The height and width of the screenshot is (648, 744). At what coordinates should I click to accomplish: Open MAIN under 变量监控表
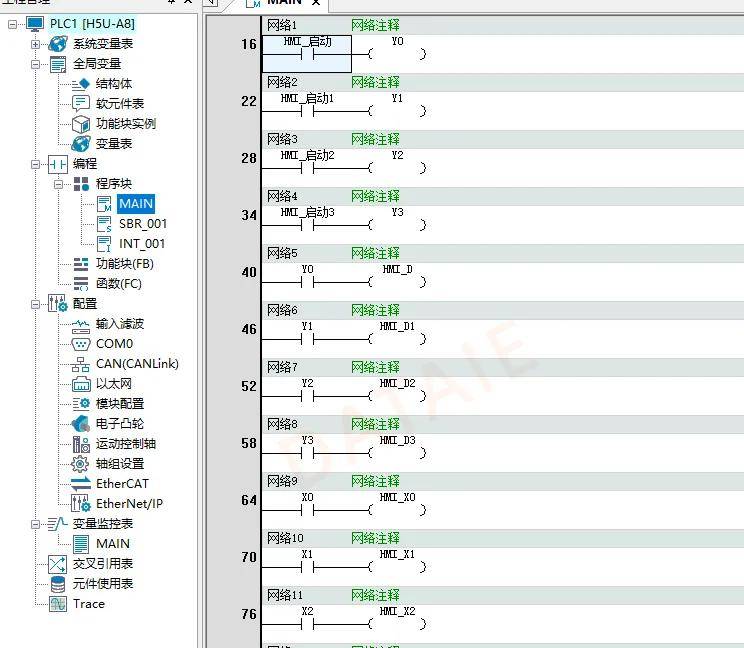113,544
